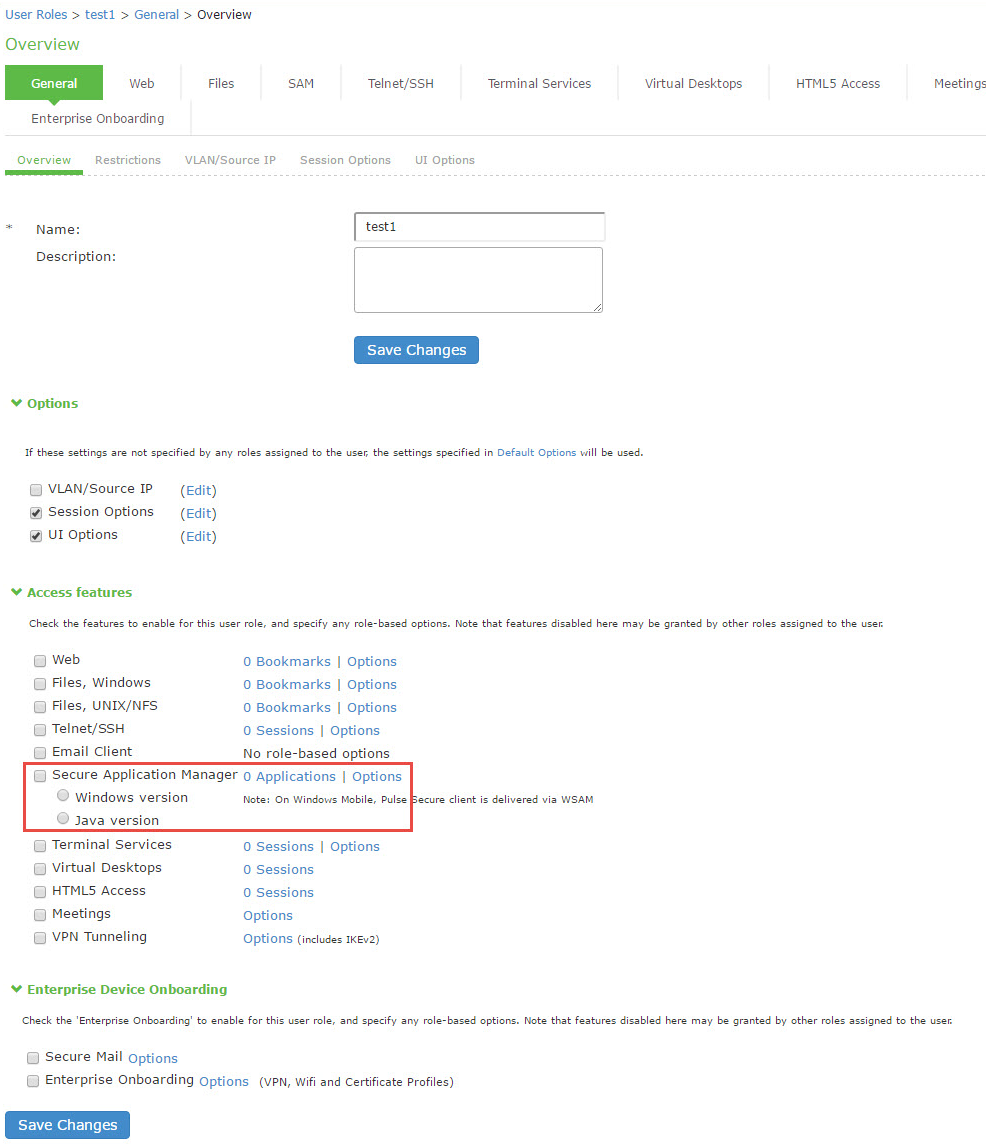The height and width of the screenshot is (1144, 986).
Task: Switch to the Virtual Desktops tab
Action: pyautogui.click(x=692, y=83)
